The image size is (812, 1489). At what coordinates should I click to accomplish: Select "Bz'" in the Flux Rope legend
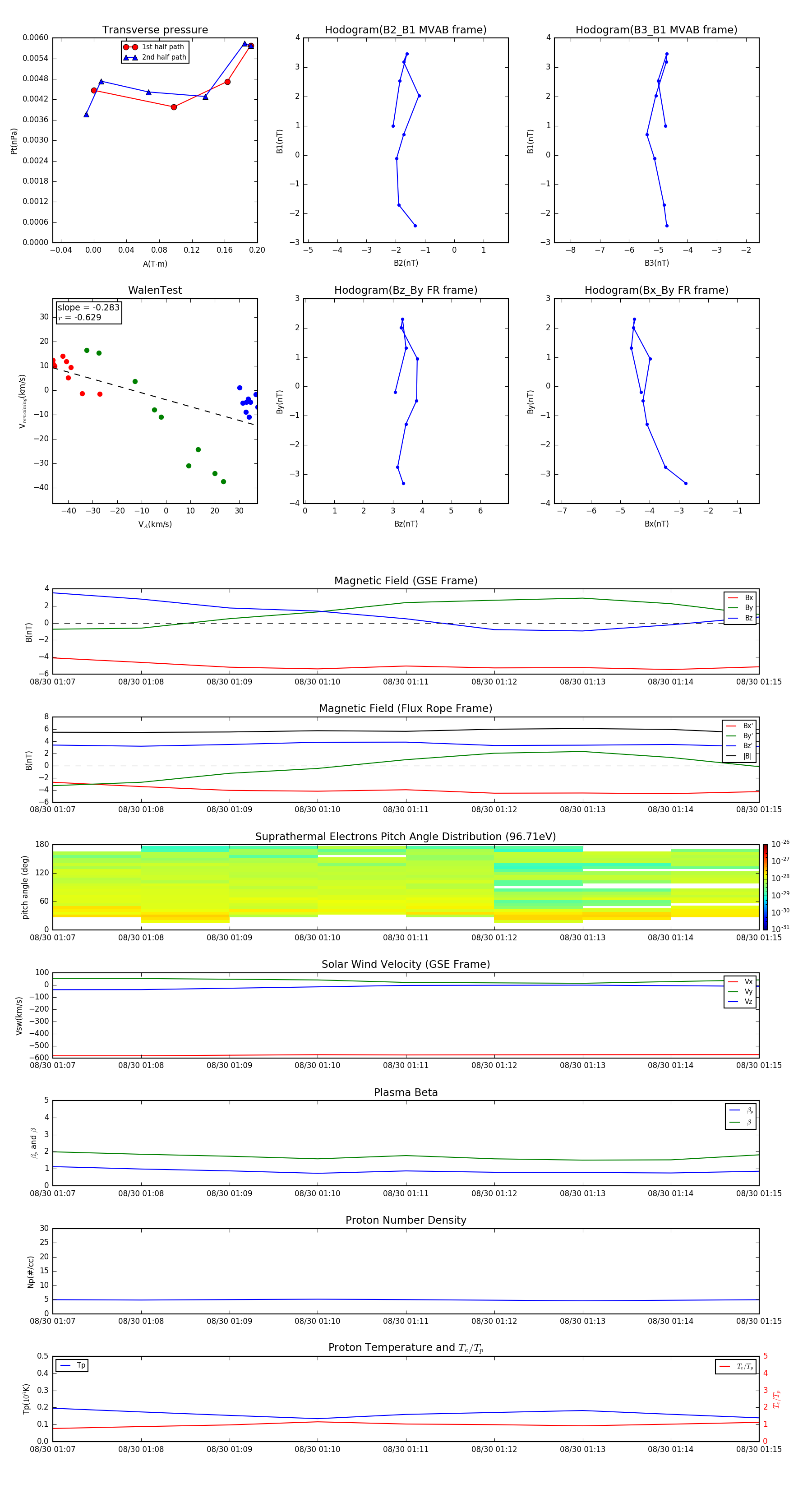coord(739,746)
